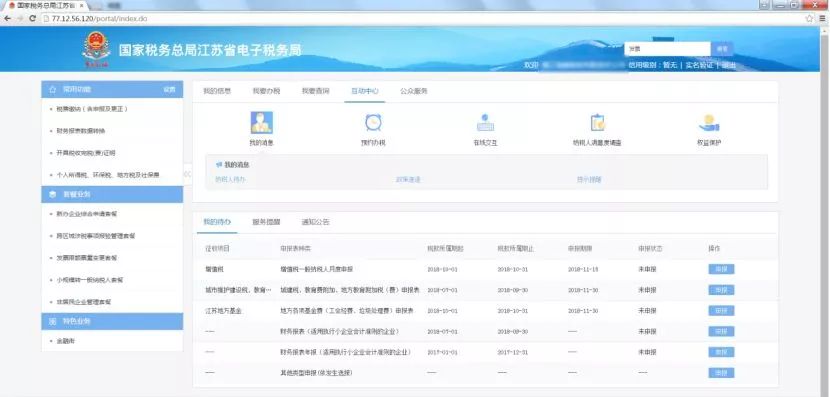Select the 我的待办 tab
This screenshot has height=397, width=830.
pos(217,222)
